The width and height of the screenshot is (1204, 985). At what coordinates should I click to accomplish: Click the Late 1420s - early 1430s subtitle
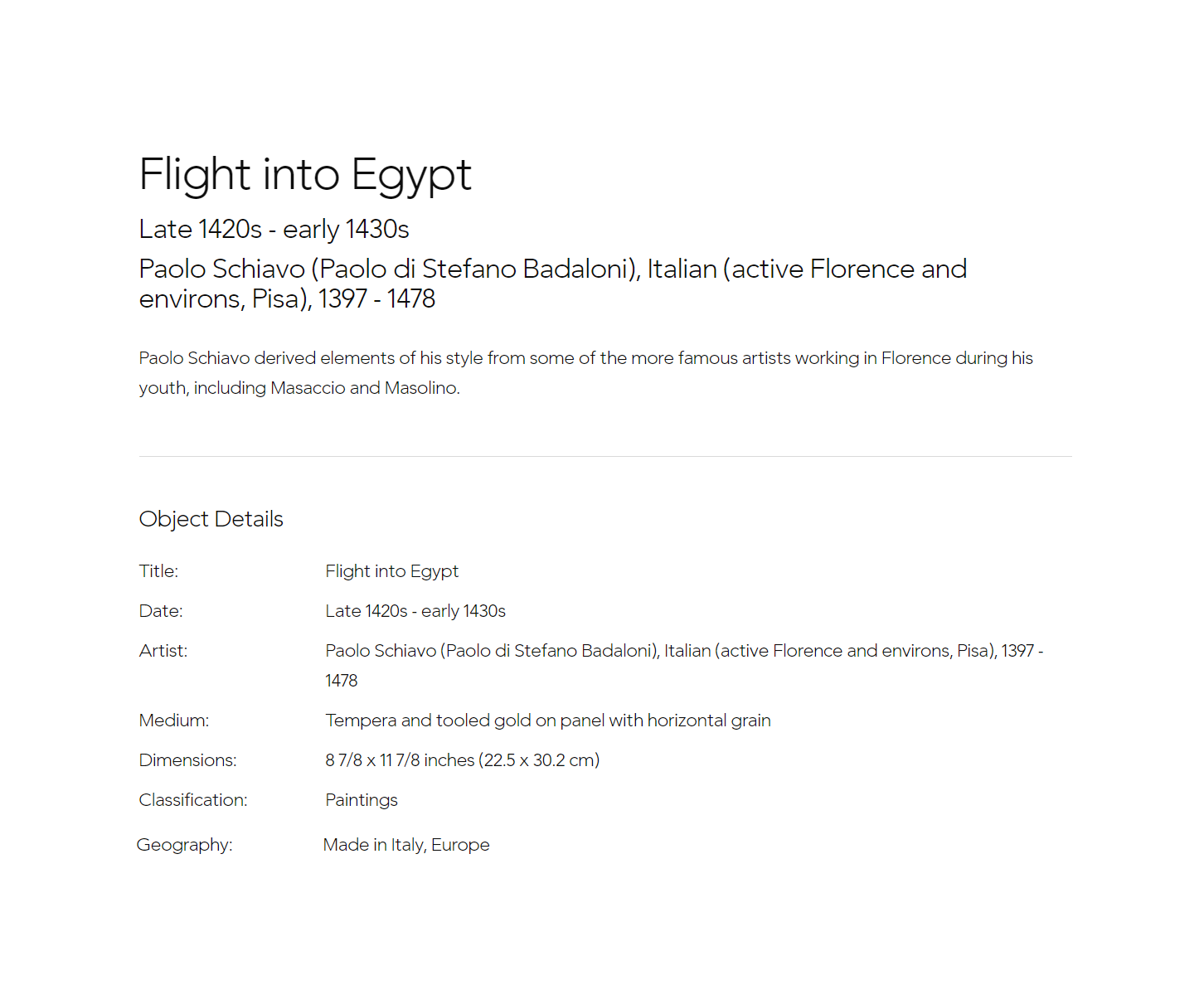(x=274, y=229)
